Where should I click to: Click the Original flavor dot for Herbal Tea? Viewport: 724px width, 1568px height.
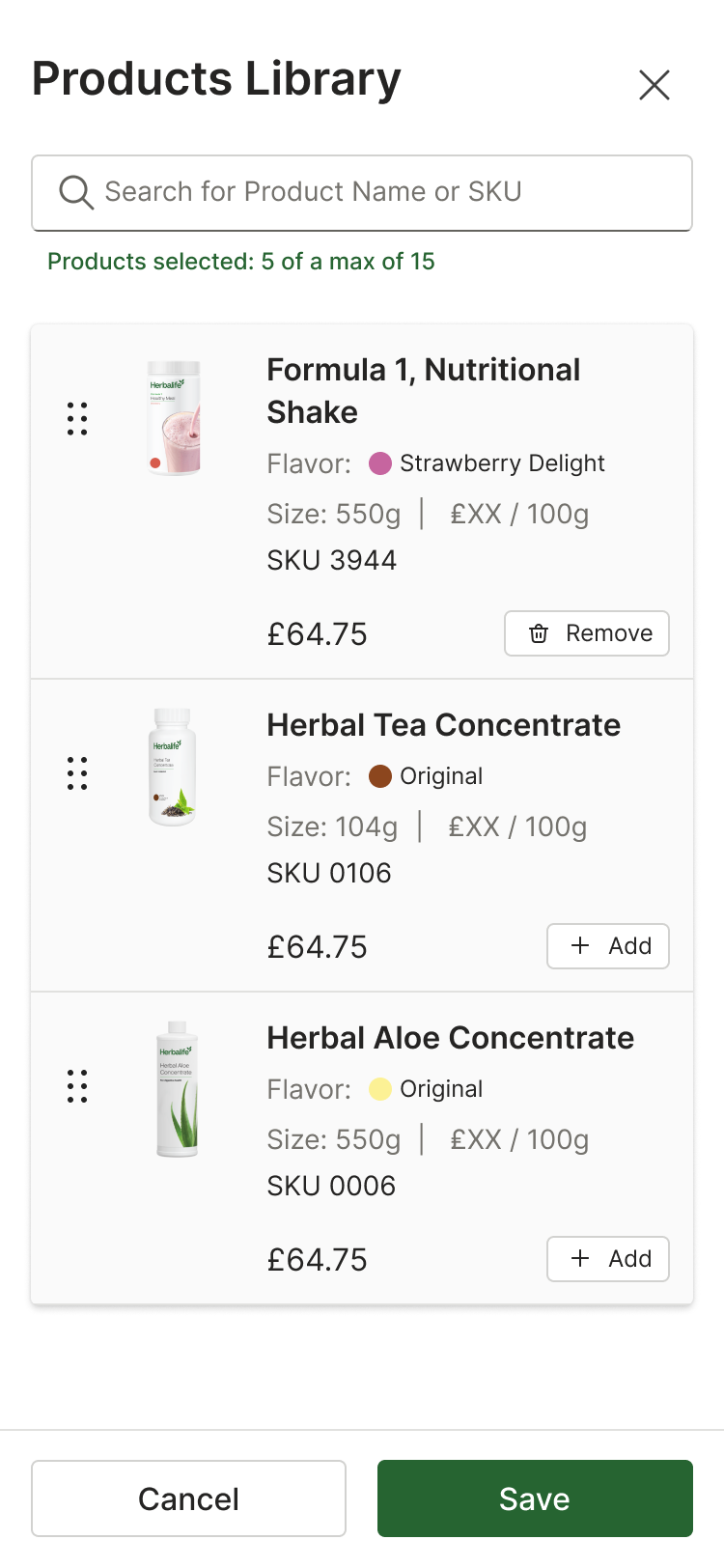379,775
